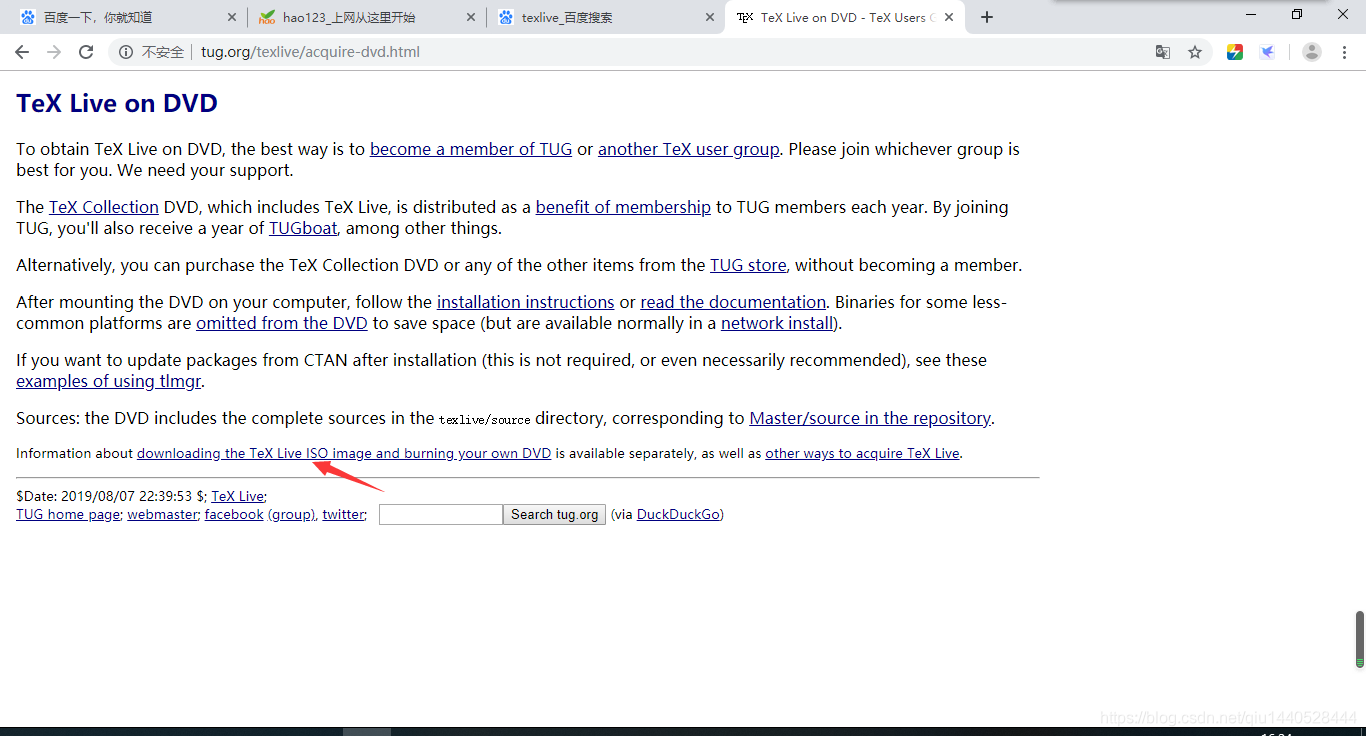Click the not-secure site info icon

click(126, 52)
